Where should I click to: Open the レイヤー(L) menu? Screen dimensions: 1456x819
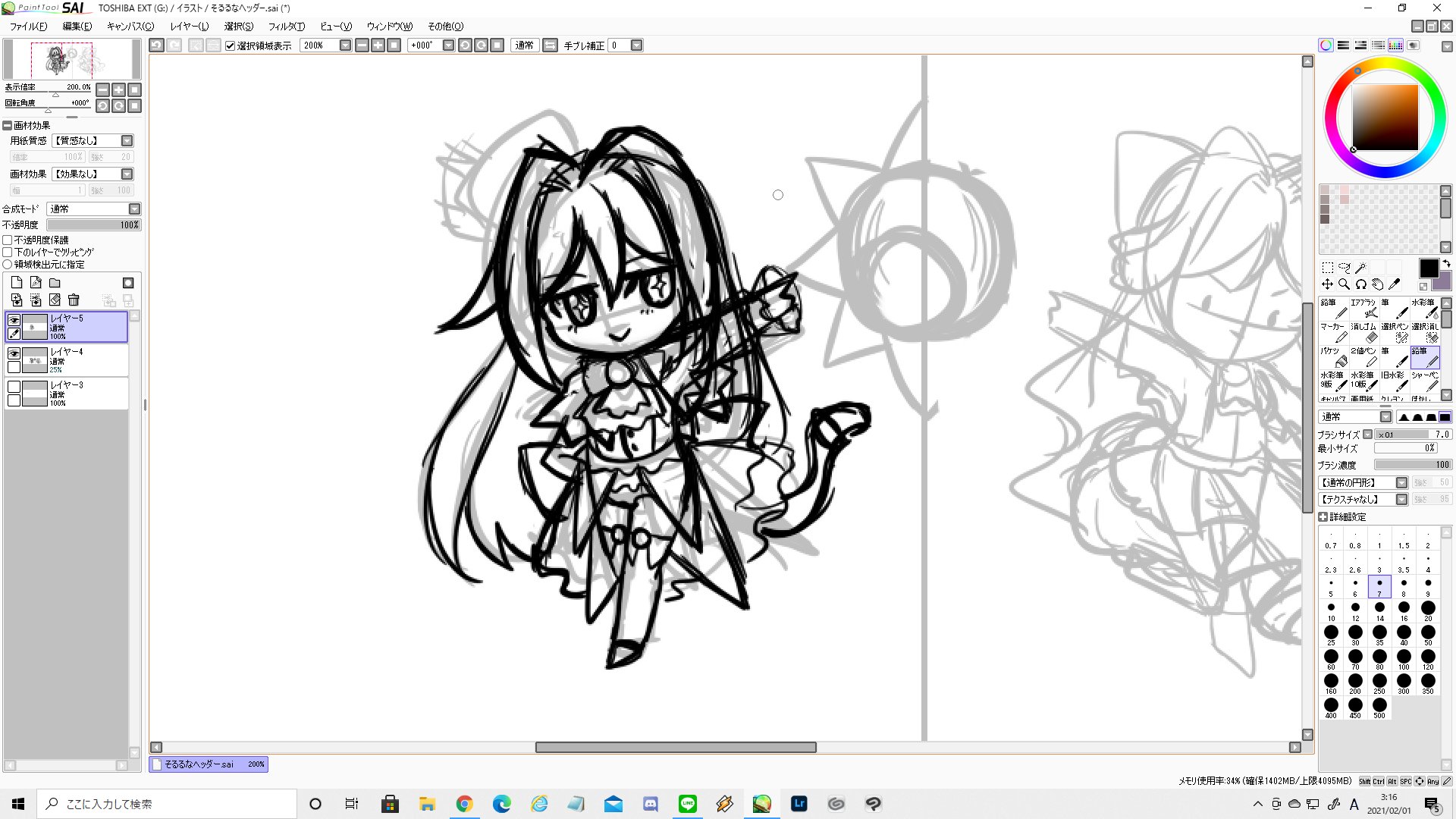pos(189,27)
